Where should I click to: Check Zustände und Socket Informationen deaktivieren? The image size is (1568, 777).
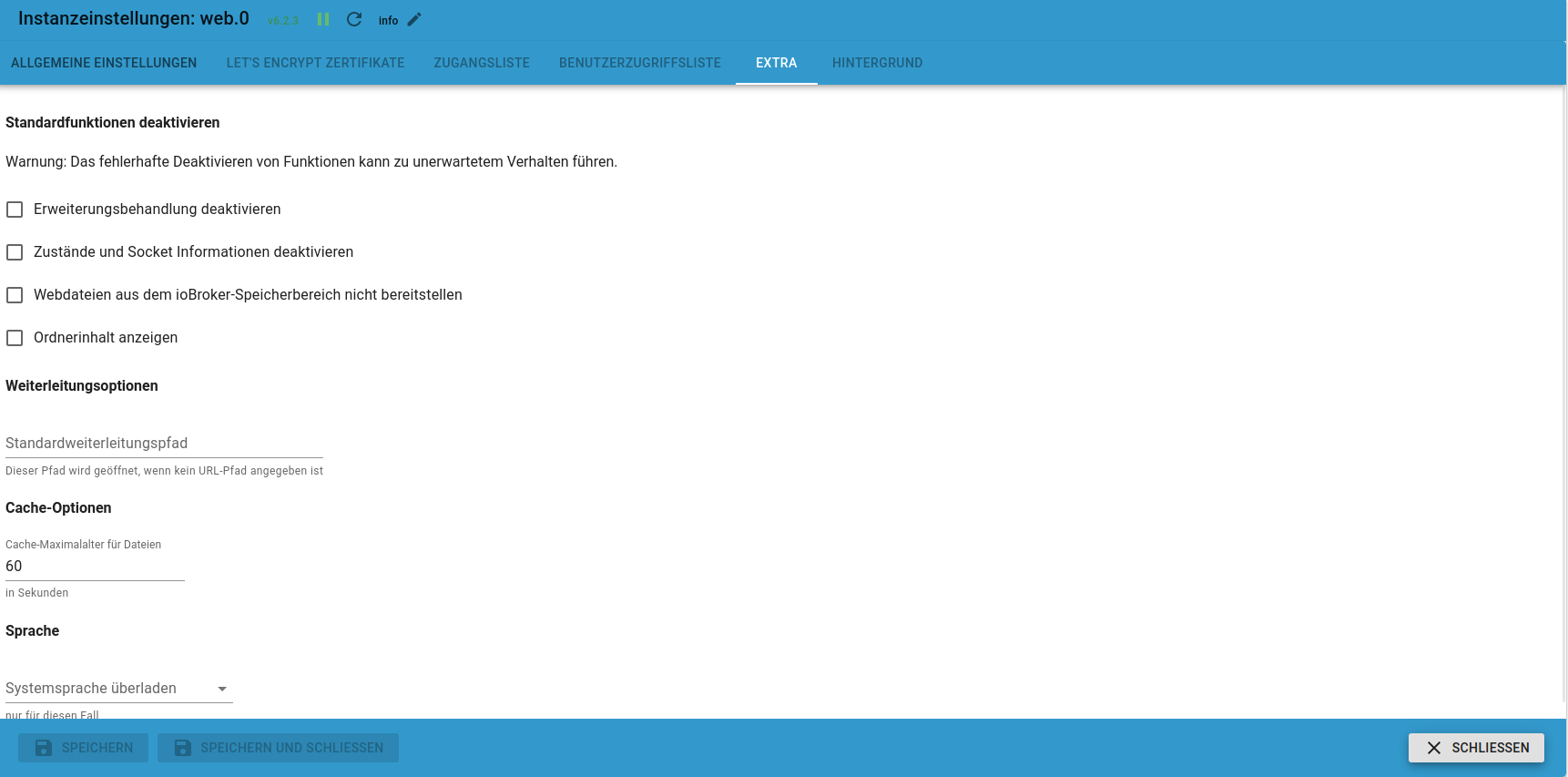[15, 252]
